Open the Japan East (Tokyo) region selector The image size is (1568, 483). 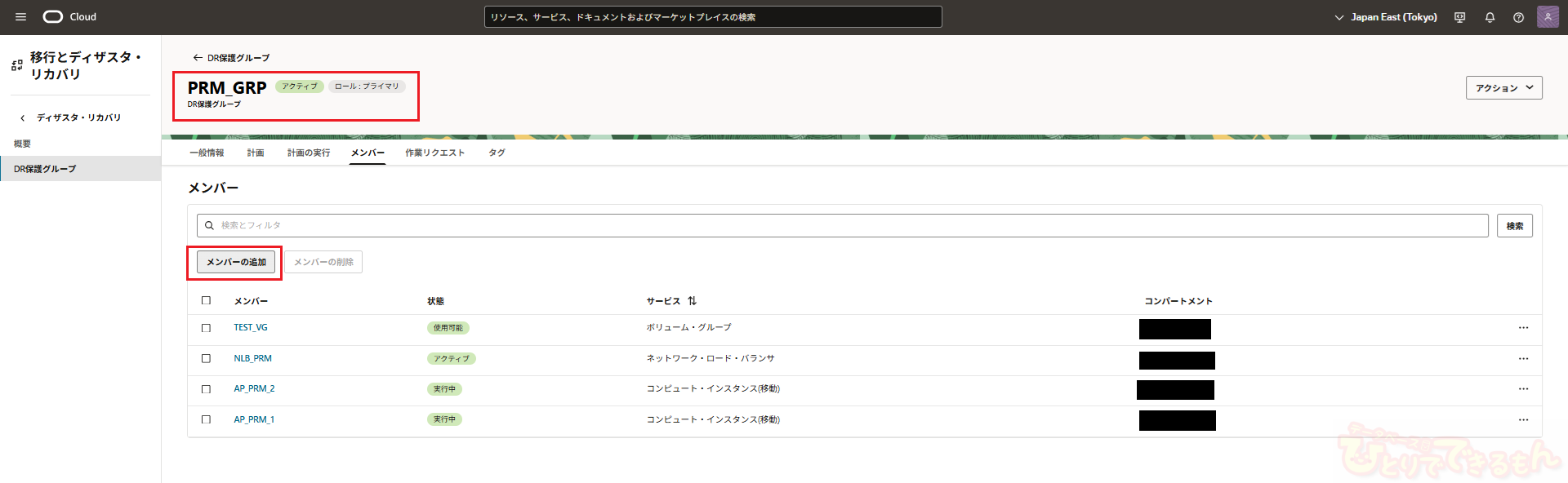(x=1386, y=17)
